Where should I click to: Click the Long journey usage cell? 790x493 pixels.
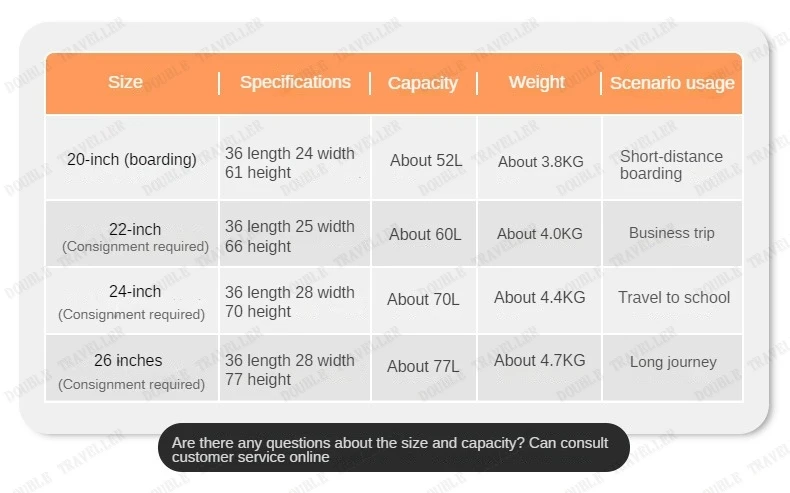pyautogui.click(x=672, y=362)
